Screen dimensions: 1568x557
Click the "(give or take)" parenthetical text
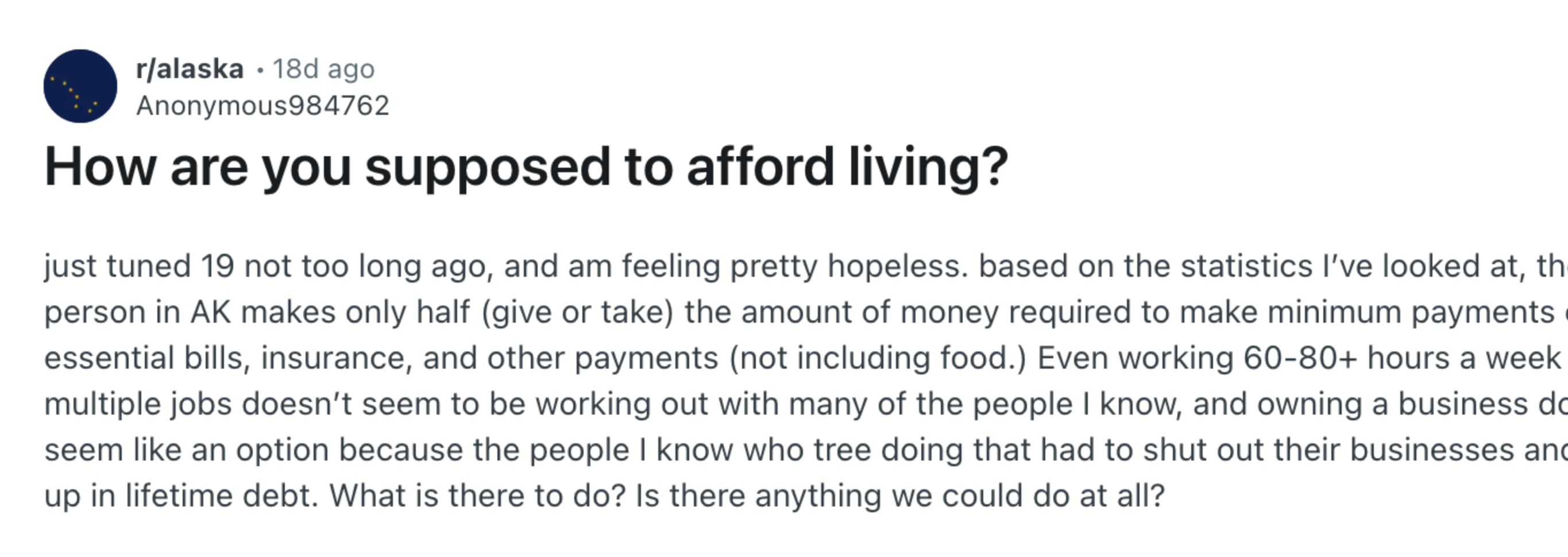click(577, 312)
